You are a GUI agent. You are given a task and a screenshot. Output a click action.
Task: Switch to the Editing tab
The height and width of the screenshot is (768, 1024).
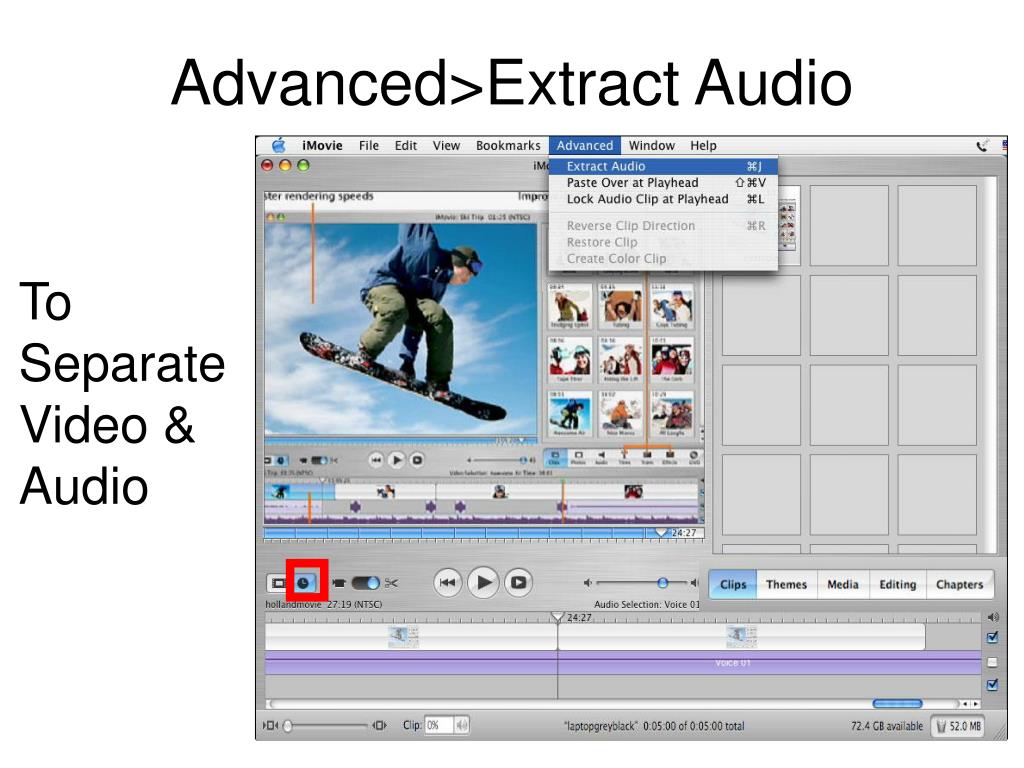tap(897, 584)
